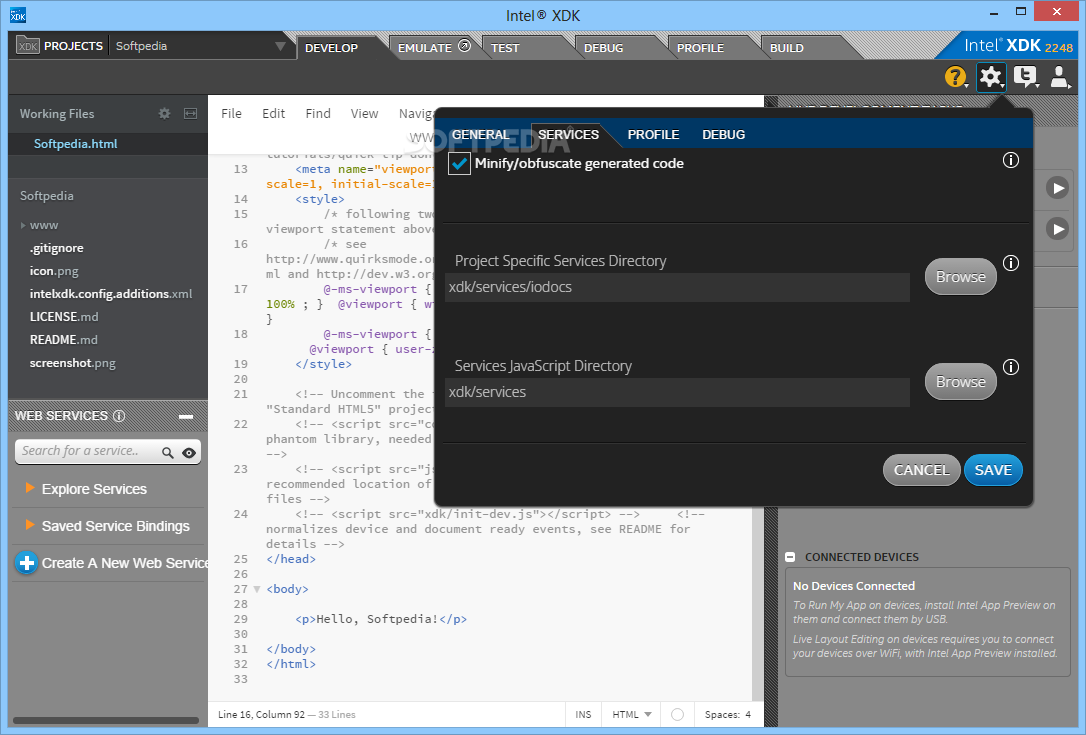Image resolution: width=1086 pixels, height=735 pixels.
Task: Open the View menu
Action: 364,114
